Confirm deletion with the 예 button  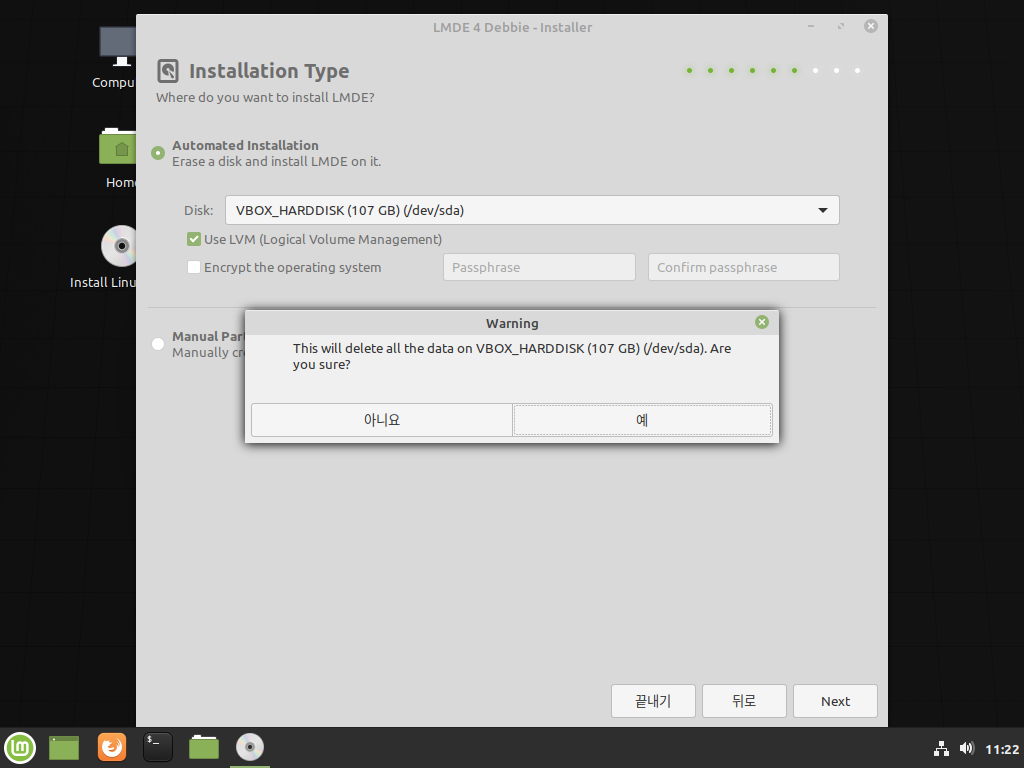tap(642, 420)
